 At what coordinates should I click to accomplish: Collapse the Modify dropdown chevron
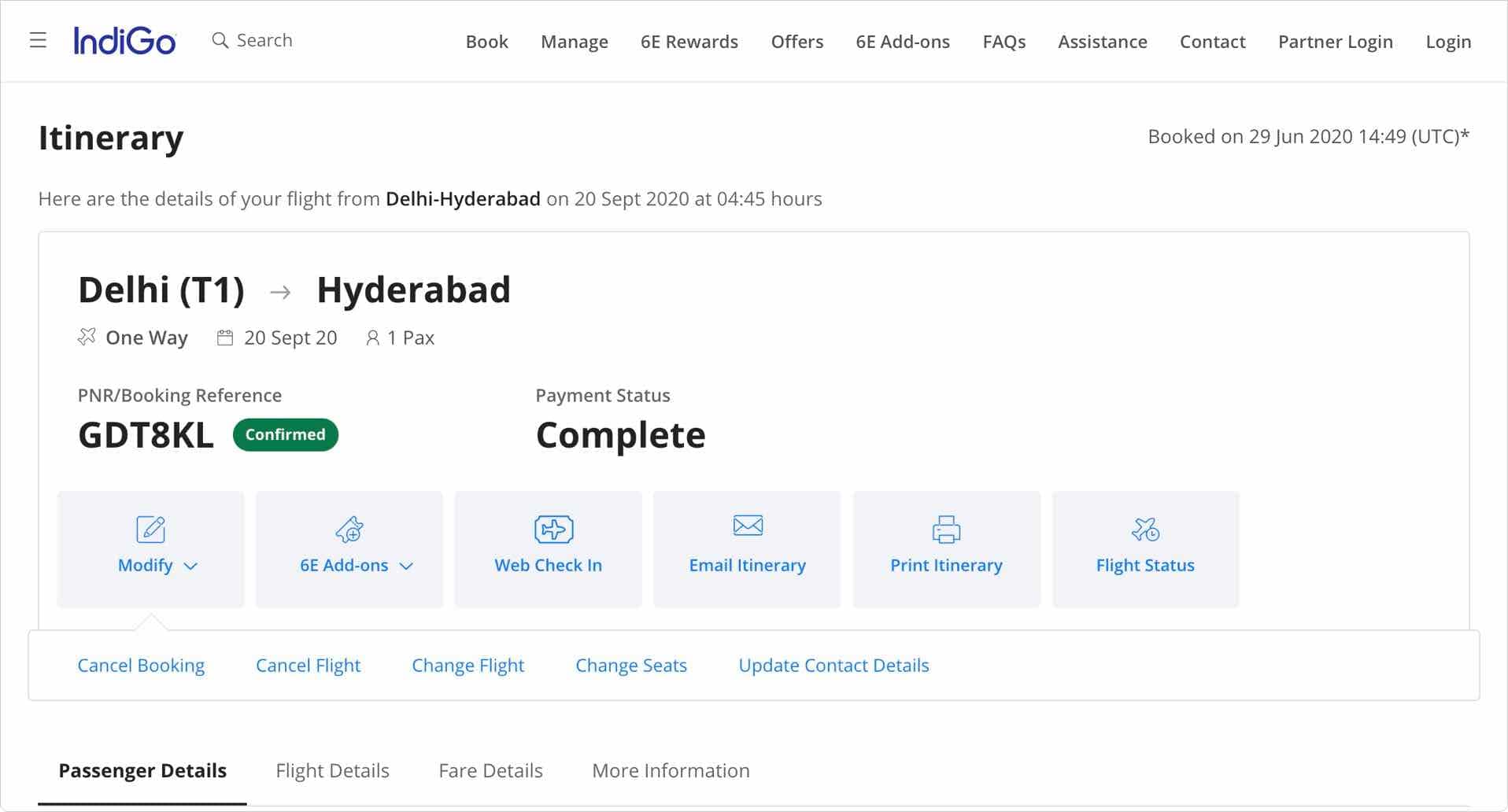[x=190, y=566]
